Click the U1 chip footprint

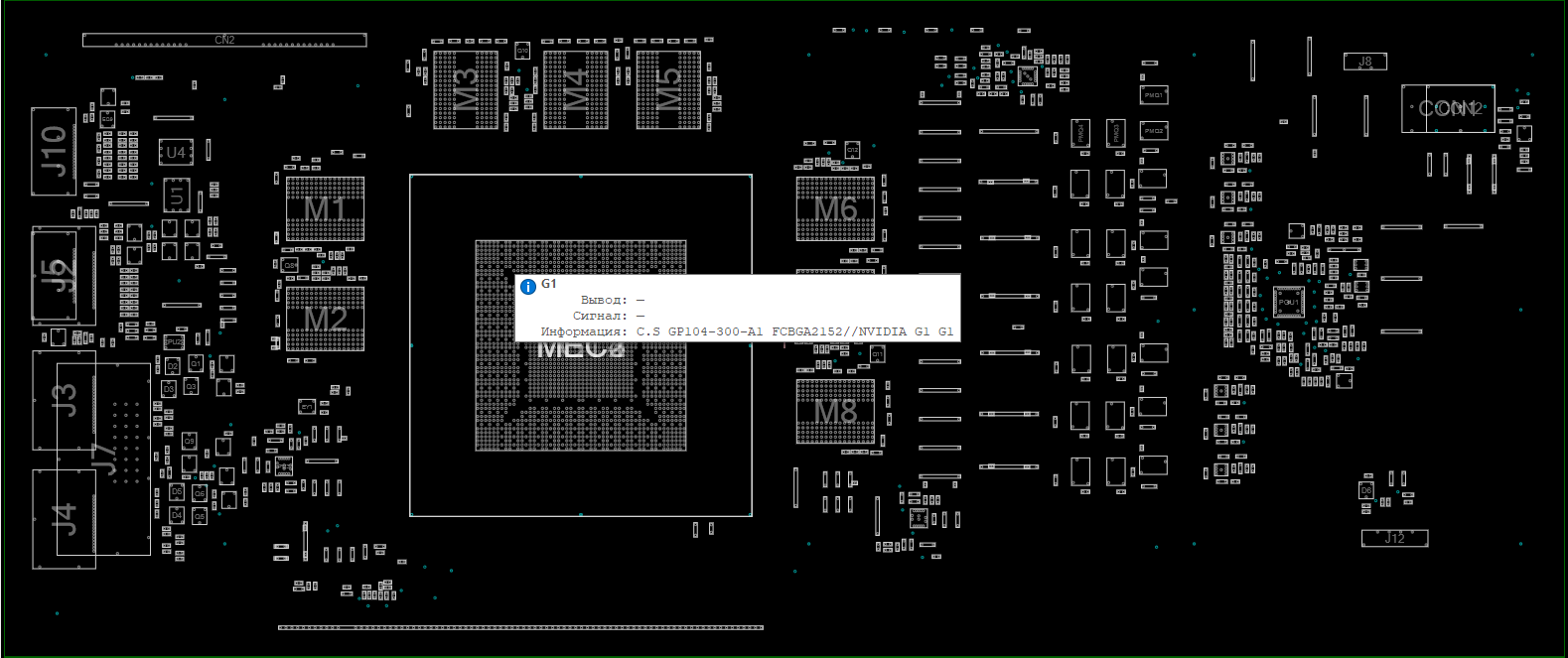coord(177,196)
